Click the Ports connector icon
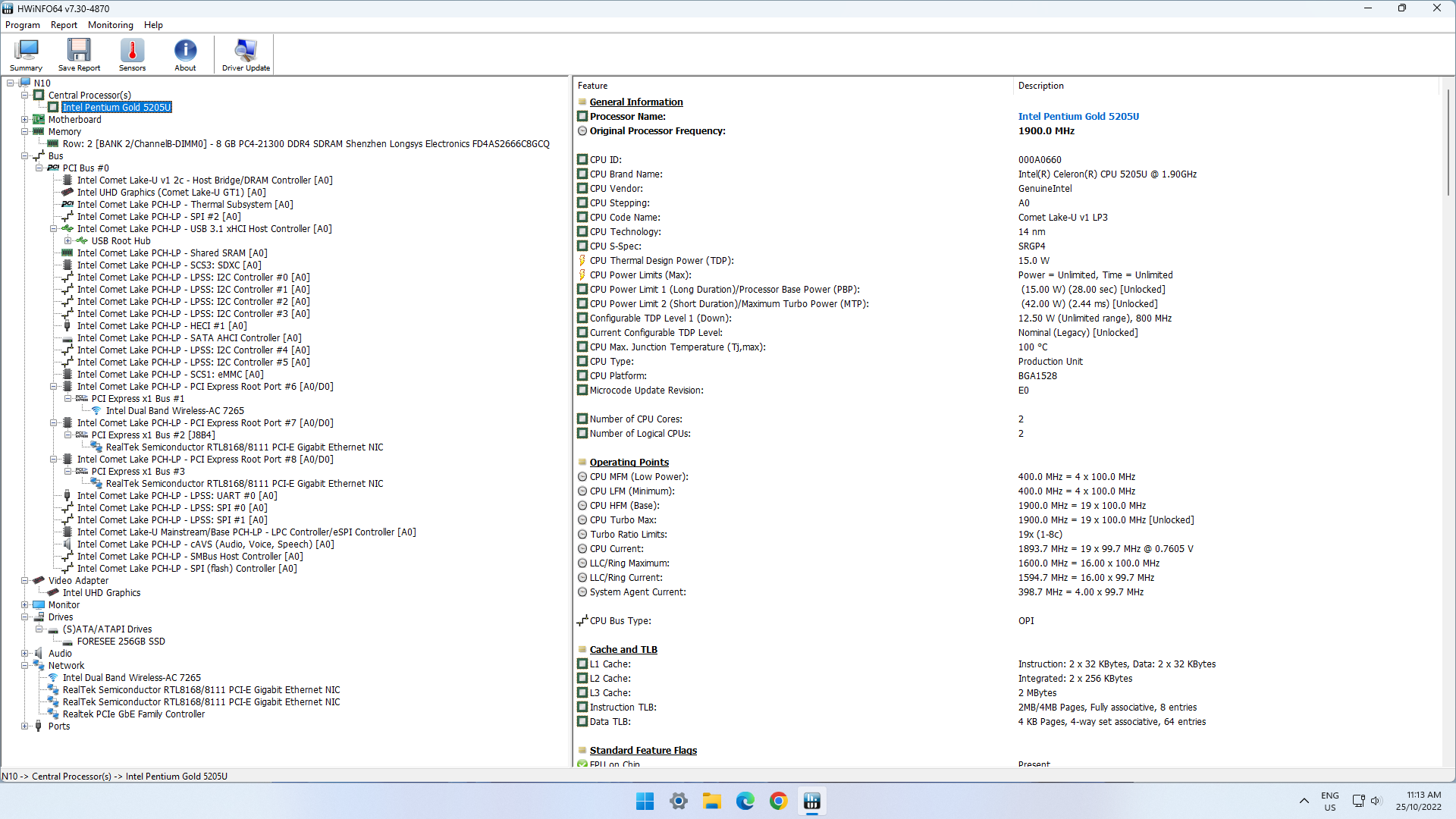Screen dimensions: 1456x819 click(x=39, y=726)
